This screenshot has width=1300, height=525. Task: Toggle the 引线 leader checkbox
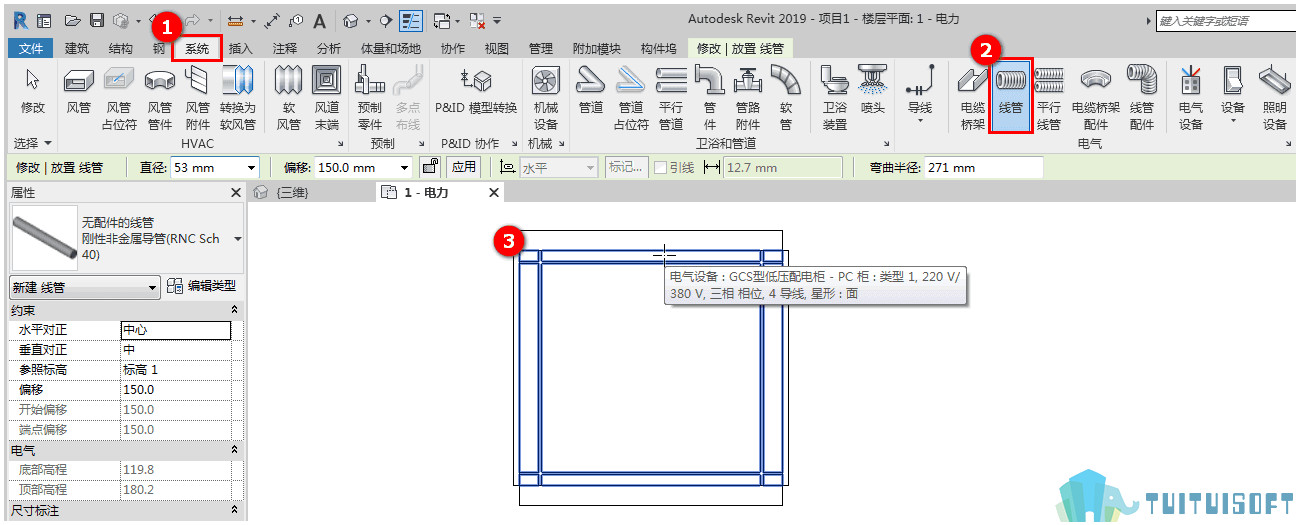coord(660,168)
